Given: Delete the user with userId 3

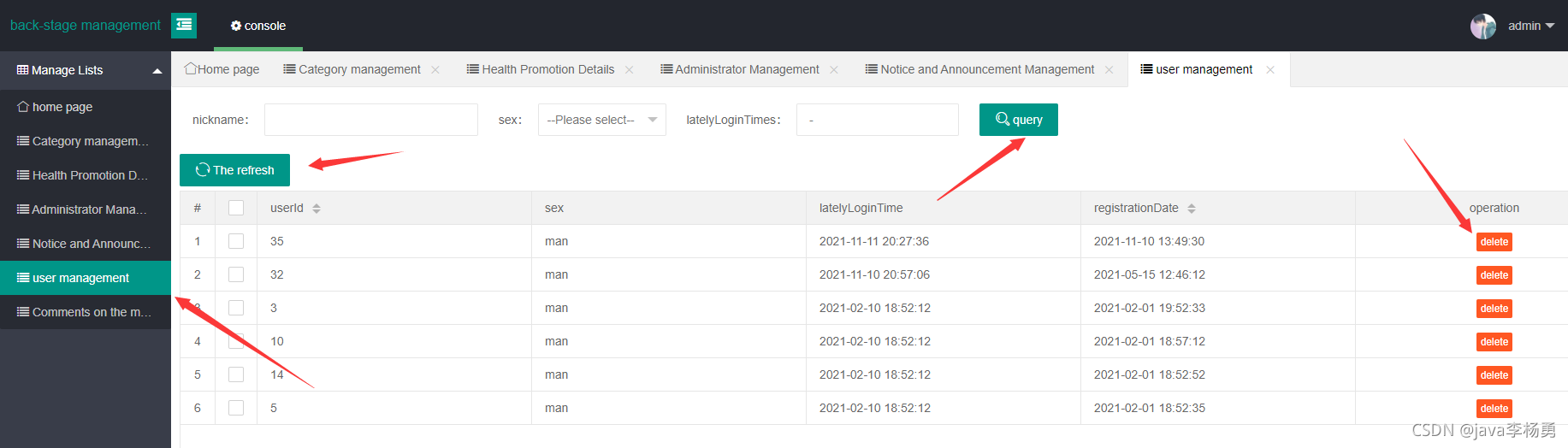Looking at the screenshot, I should click(x=1494, y=309).
